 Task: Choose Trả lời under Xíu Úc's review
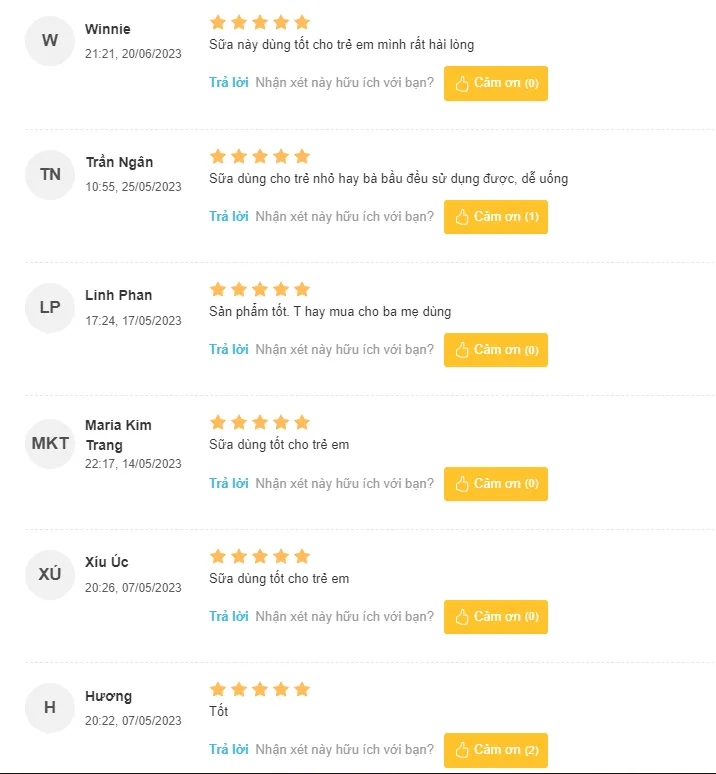click(x=228, y=617)
